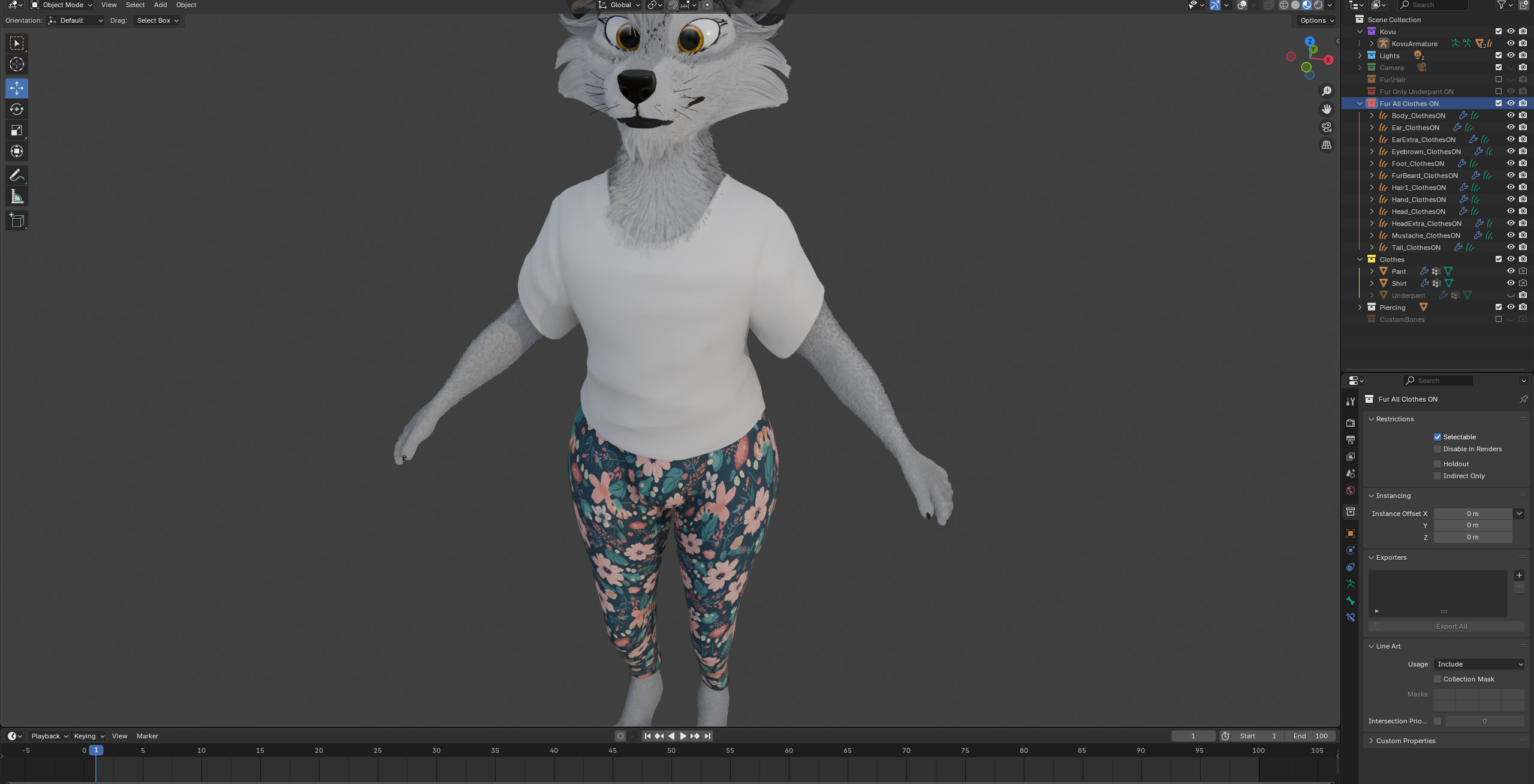This screenshot has height=784, width=1534.
Task: Open the View menu in viewport header
Action: pyautogui.click(x=109, y=5)
